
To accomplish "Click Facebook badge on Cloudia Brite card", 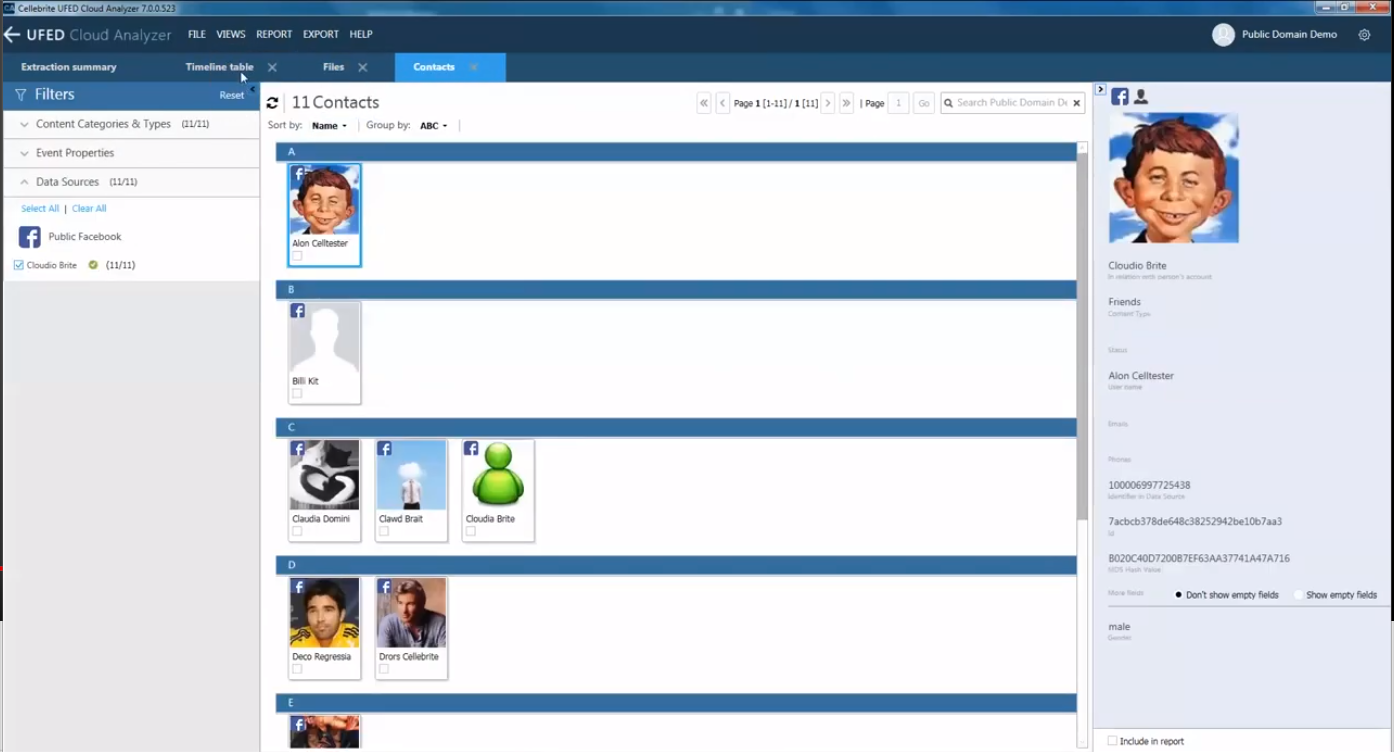I will [x=472, y=449].
